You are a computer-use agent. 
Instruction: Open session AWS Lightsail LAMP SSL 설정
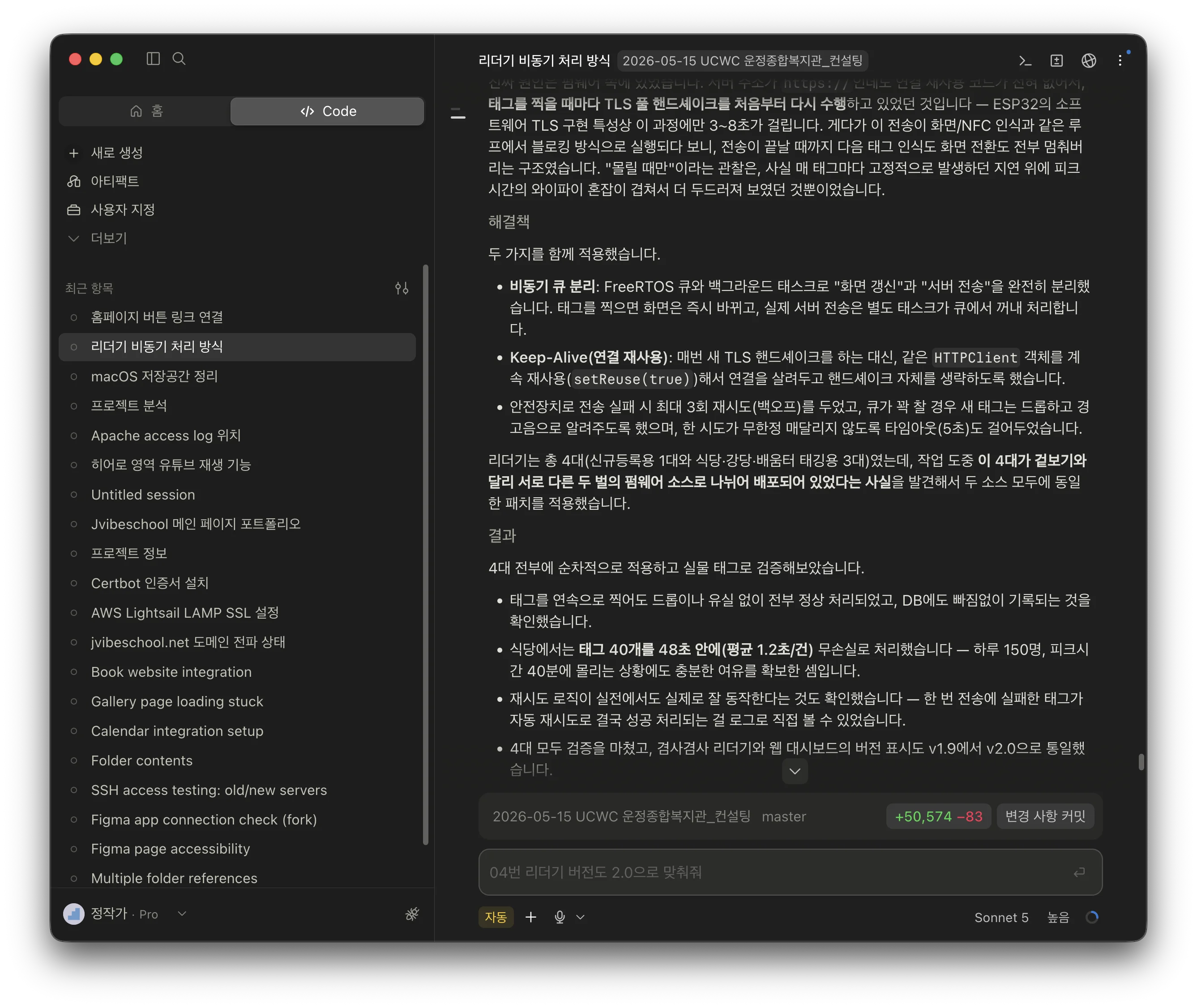(237, 613)
